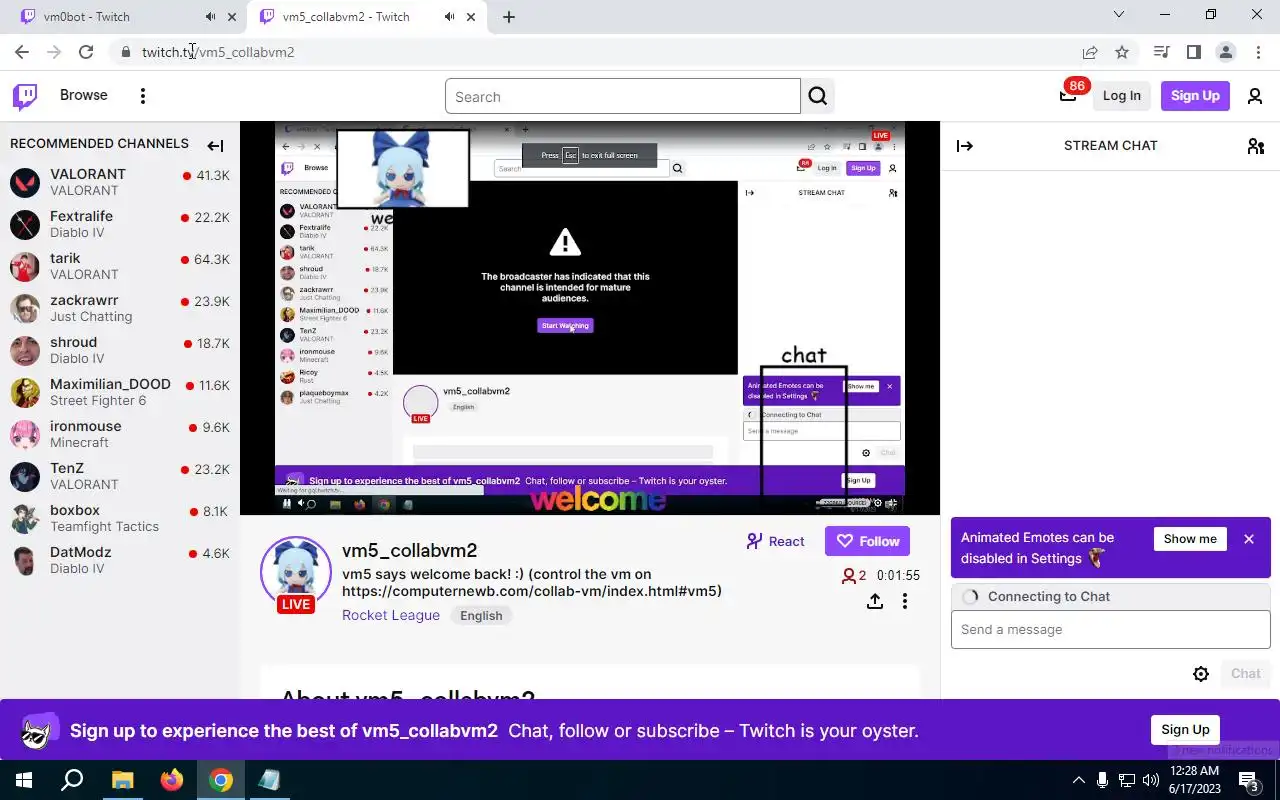
Task: Click the Log In button
Action: pos(1121,96)
